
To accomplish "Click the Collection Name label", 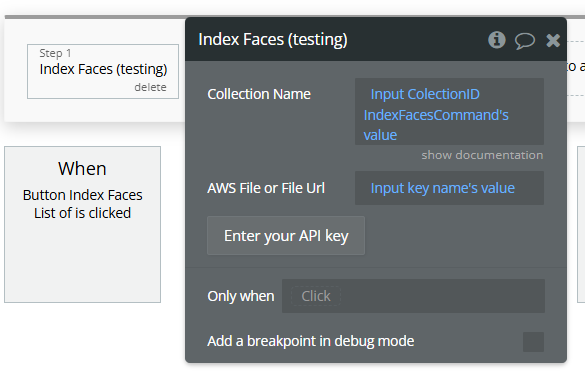I will (x=259, y=94).
